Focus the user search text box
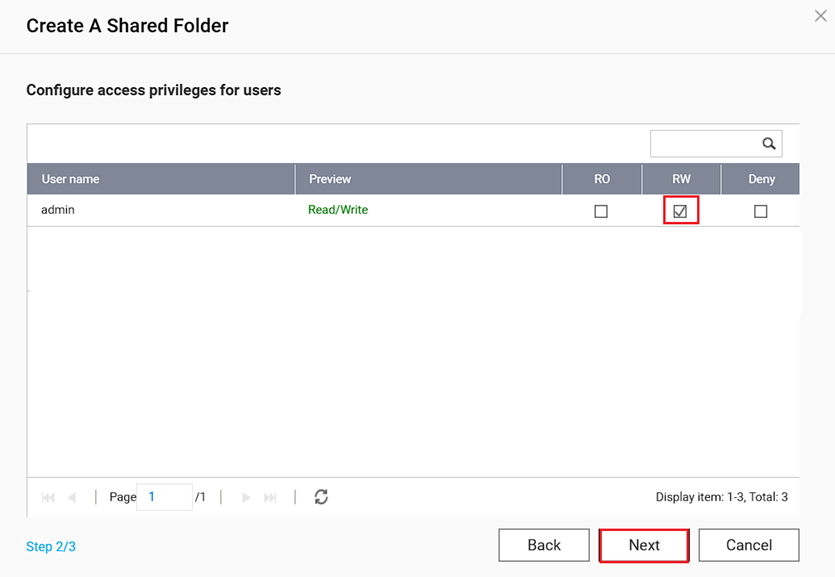This screenshot has height=577, width=835. [704, 144]
